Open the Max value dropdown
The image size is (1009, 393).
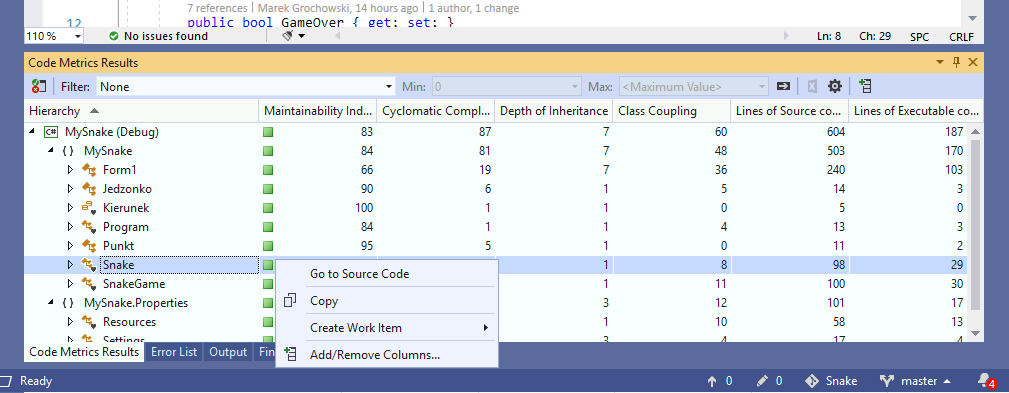click(762, 87)
